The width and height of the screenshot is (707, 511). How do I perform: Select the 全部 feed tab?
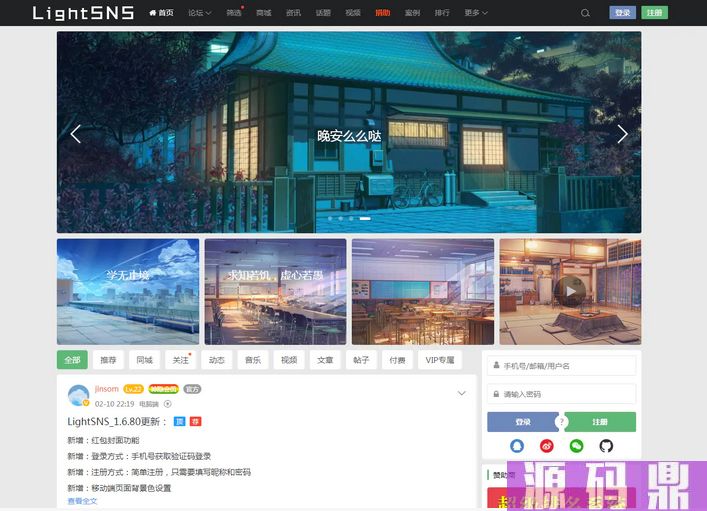coord(72,360)
